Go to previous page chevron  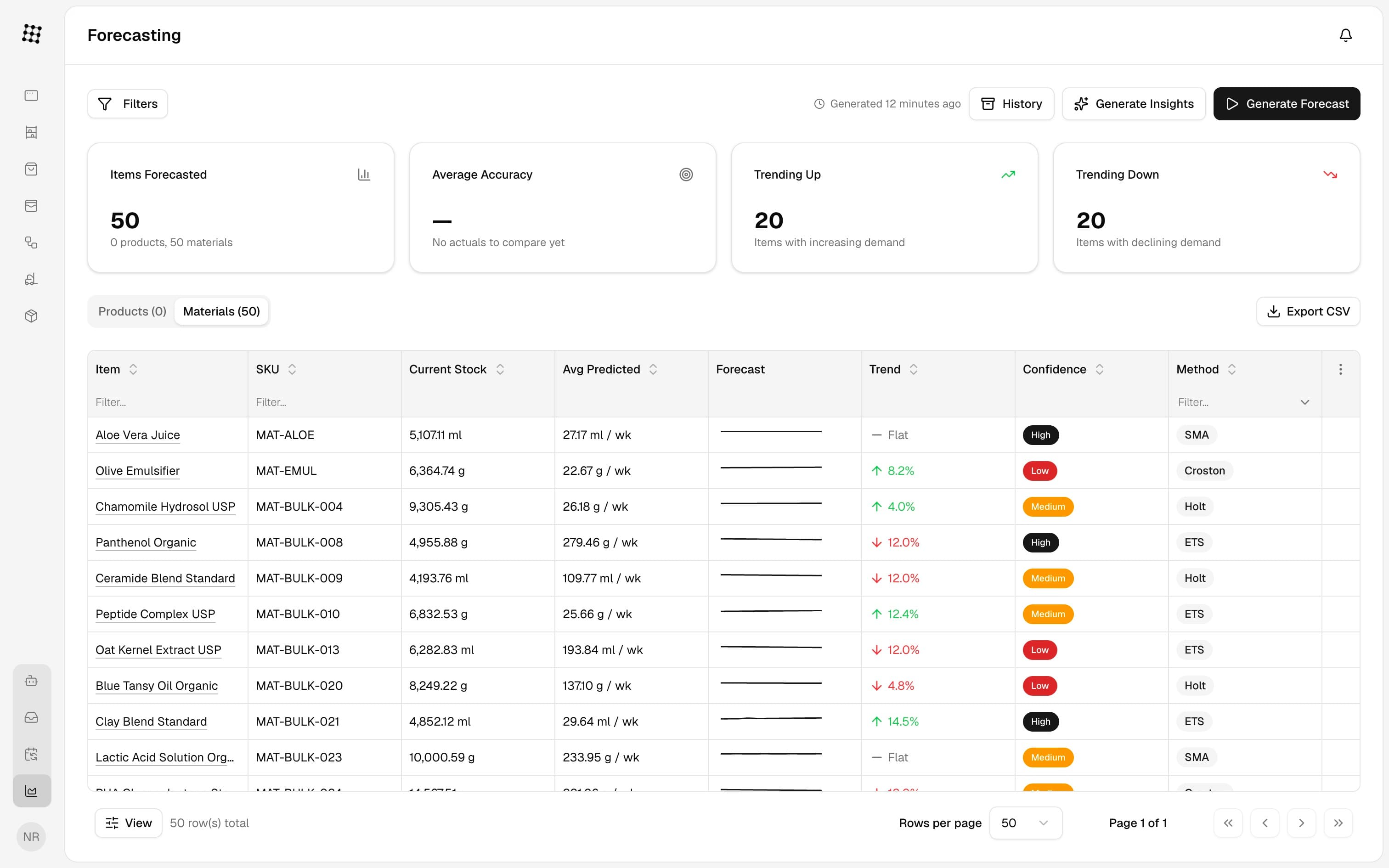click(x=1265, y=823)
